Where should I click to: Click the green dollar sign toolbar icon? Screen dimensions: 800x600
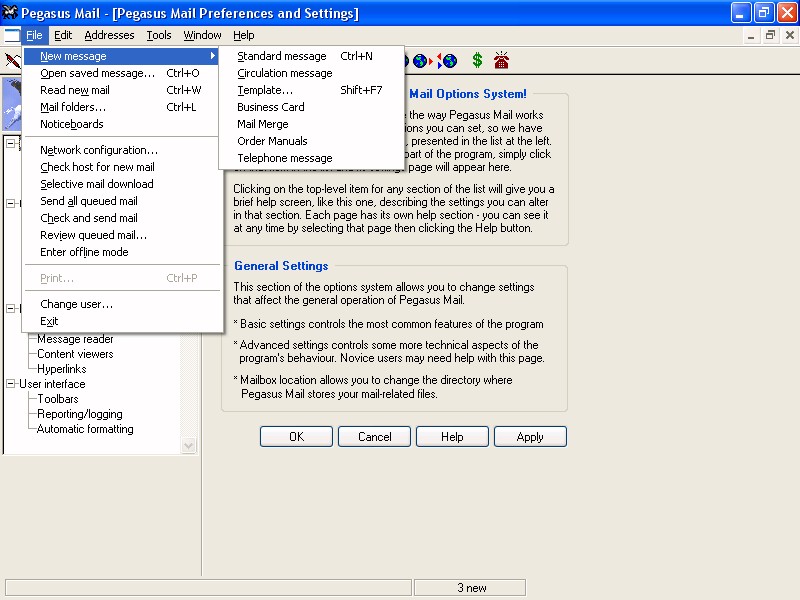point(477,60)
